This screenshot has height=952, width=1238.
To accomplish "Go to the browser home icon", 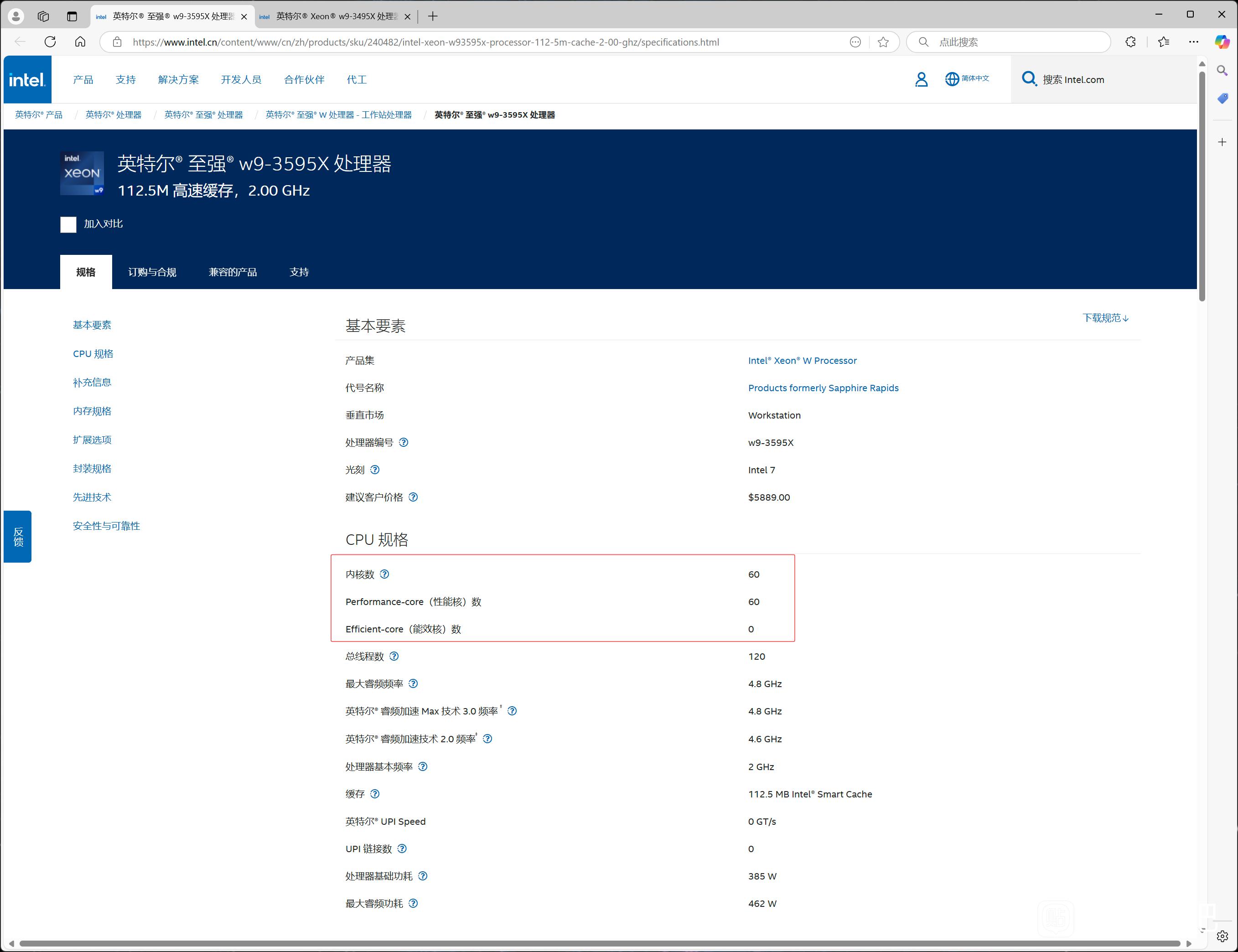I will (80, 42).
